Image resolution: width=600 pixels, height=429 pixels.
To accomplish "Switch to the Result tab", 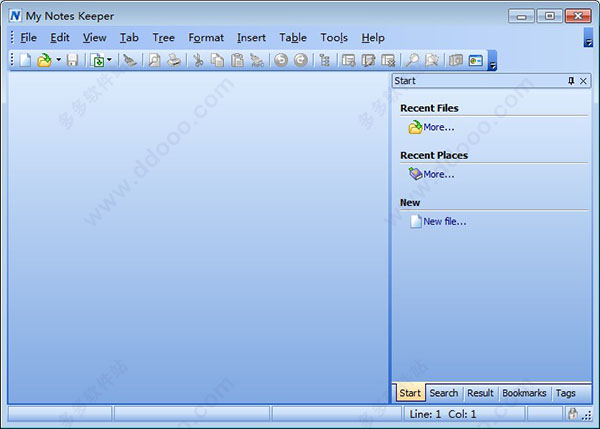I will (480, 393).
